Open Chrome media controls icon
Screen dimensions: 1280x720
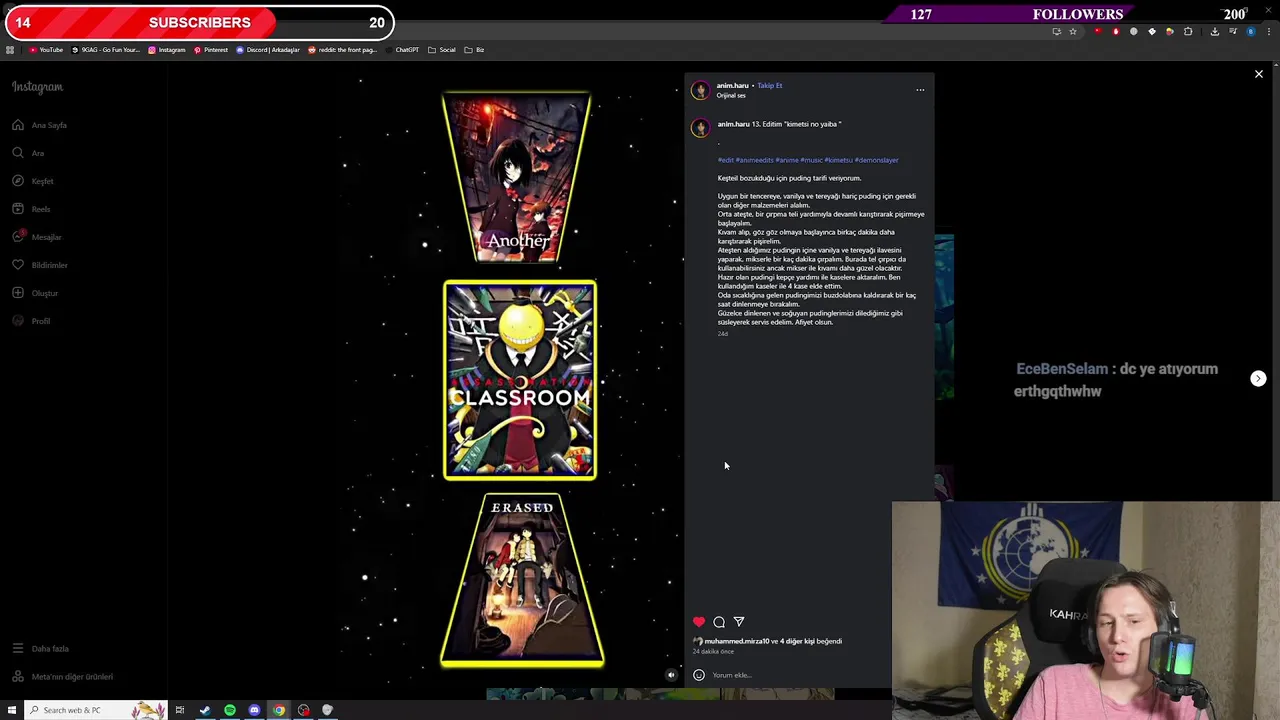click(x=1232, y=31)
